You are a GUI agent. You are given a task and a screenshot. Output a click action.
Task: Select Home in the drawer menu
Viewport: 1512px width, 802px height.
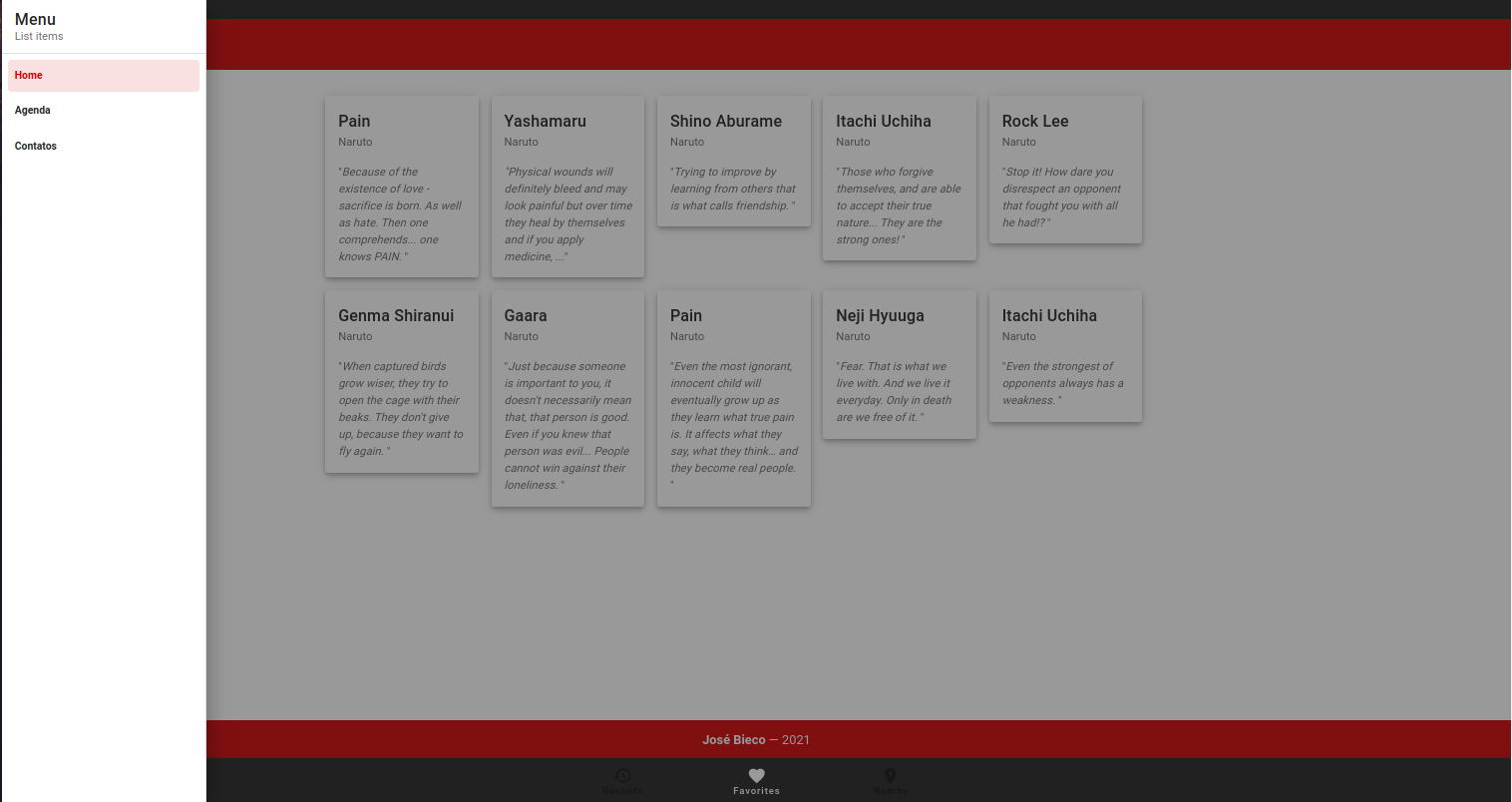click(104, 76)
